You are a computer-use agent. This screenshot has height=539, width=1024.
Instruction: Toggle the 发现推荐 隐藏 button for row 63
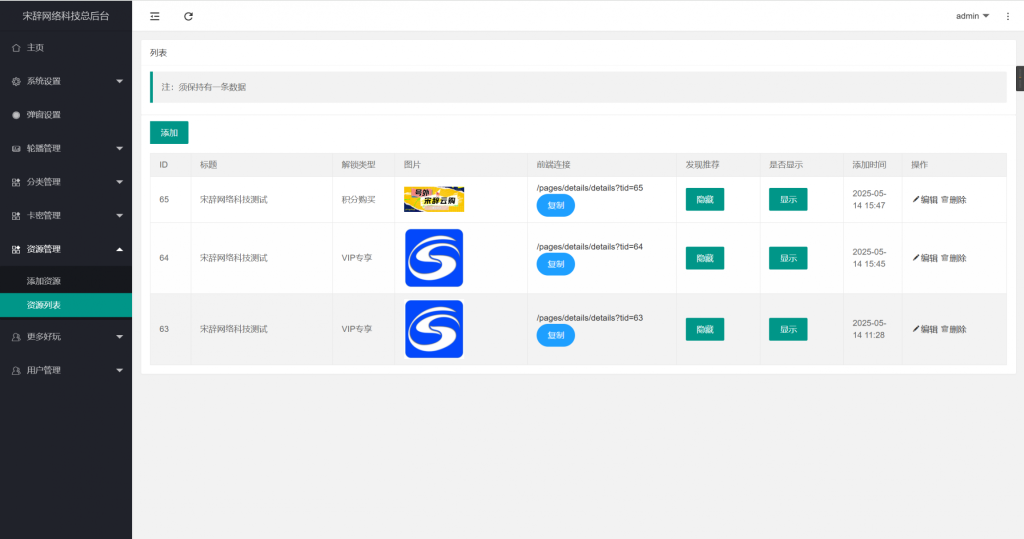click(704, 329)
